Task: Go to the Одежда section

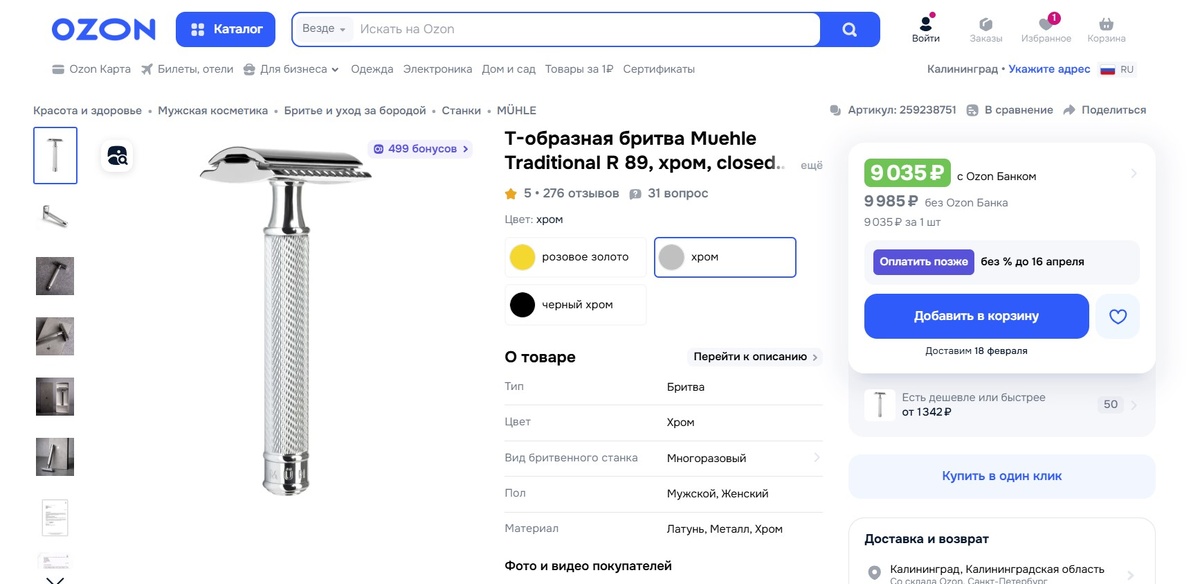Action: click(372, 69)
